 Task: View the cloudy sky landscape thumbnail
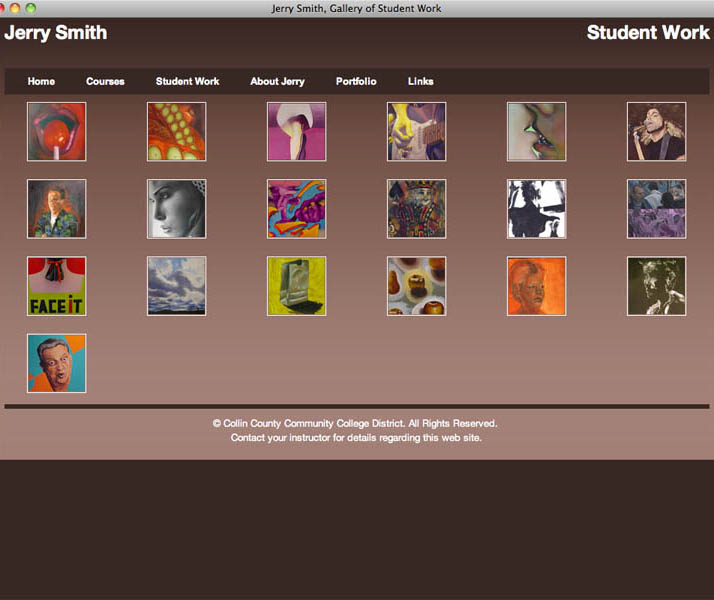pyautogui.click(x=177, y=286)
